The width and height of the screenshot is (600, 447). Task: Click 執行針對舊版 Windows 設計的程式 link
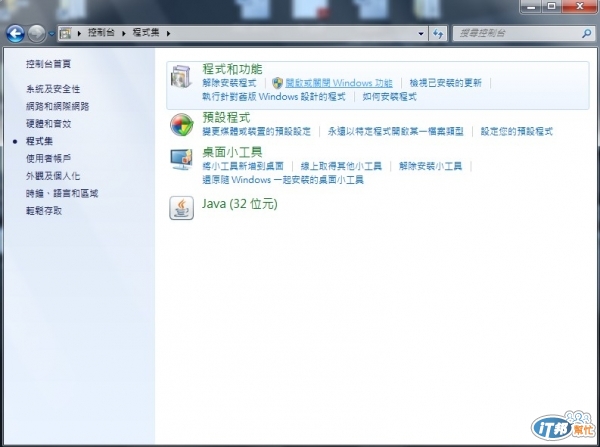[x=274, y=96]
